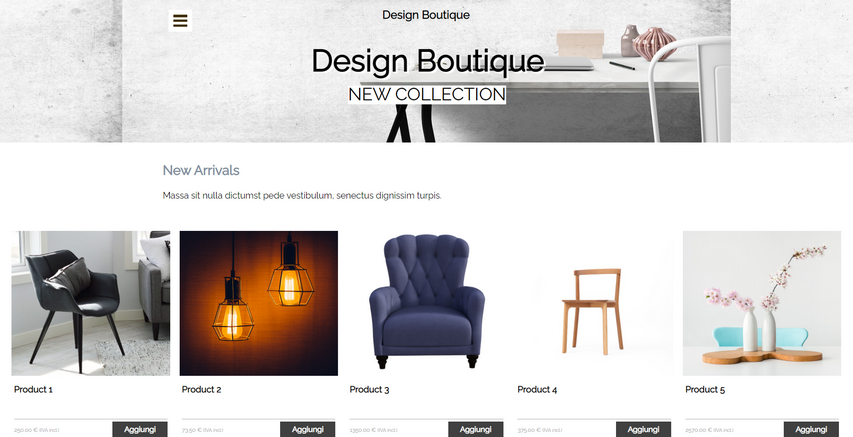Image resolution: width=853 pixels, height=437 pixels.
Task: Open the Product 5 title link
Action: point(705,390)
